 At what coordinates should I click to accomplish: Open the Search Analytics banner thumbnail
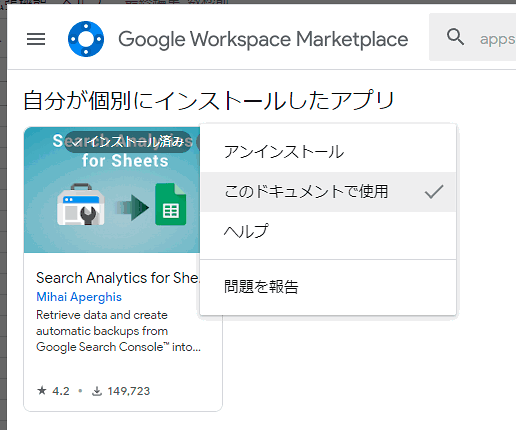pyautogui.click(x=112, y=190)
